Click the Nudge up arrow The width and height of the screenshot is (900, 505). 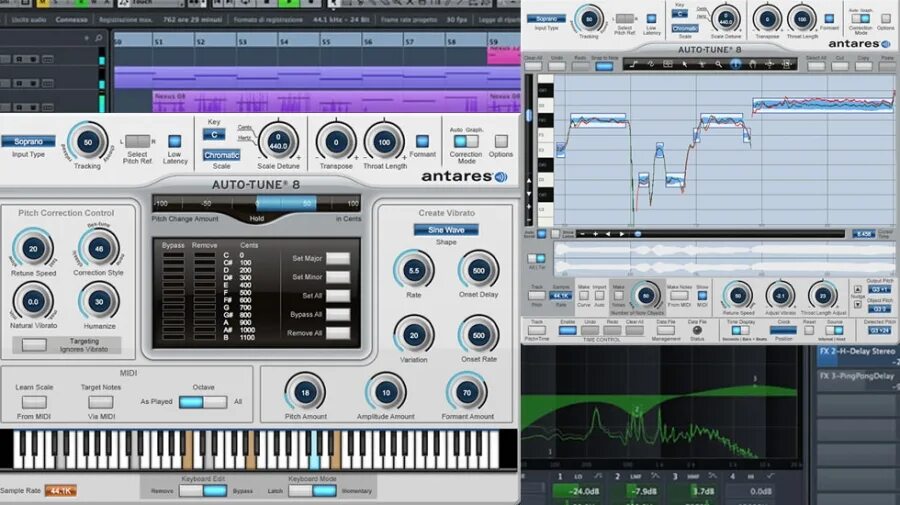858,289
